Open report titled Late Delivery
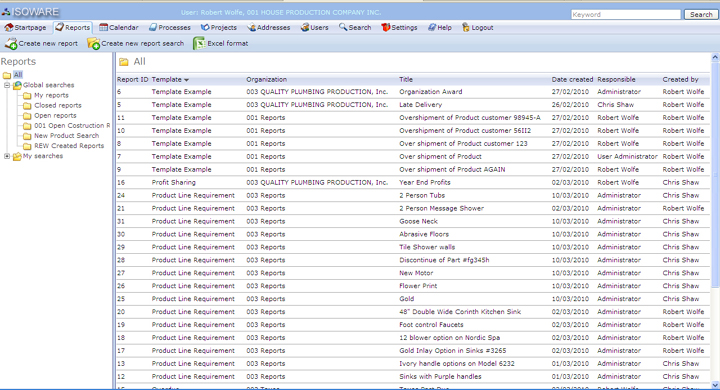The height and width of the screenshot is (390, 720). pyautogui.click(x=421, y=105)
